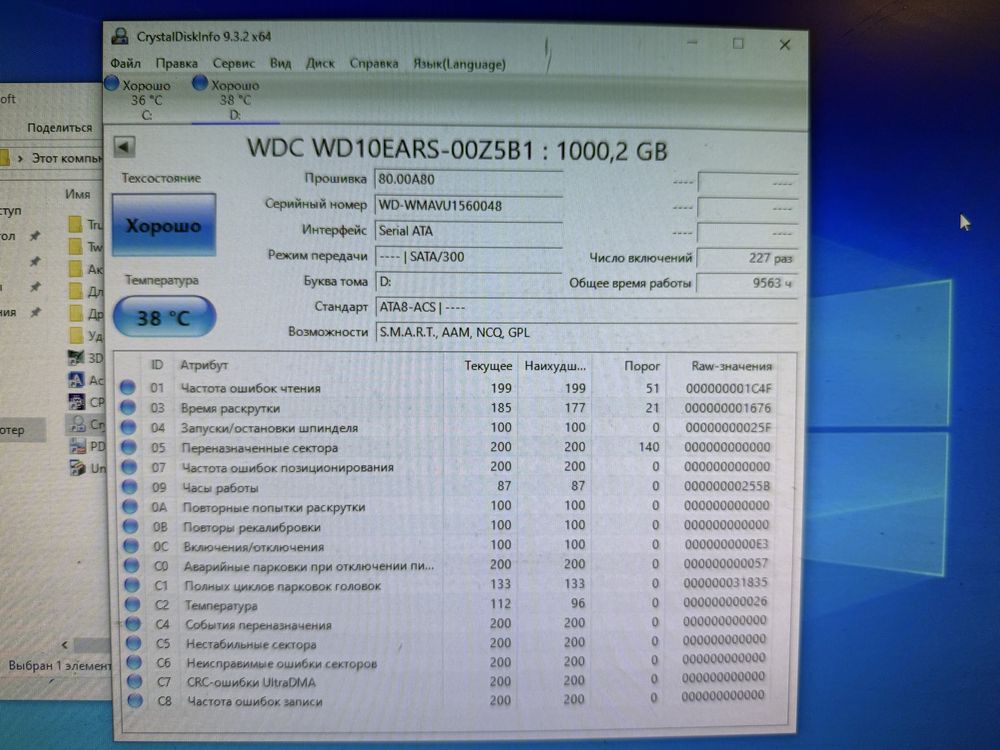Click the CrystalDiskInfo title bar app icon
This screenshot has width=1000, height=750.
[x=120, y=36]
